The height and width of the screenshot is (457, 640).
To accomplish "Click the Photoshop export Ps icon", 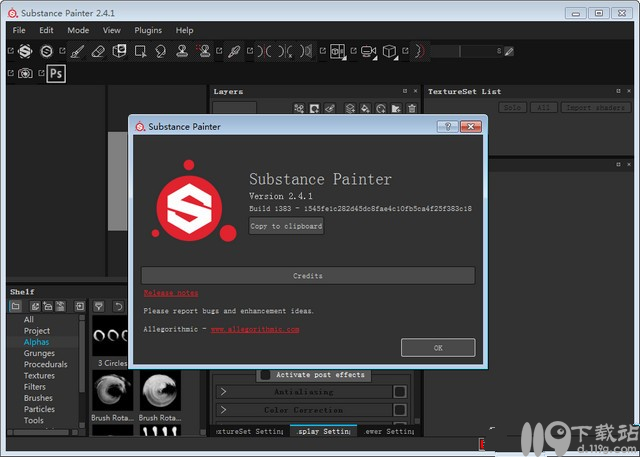I will point(56,74).
